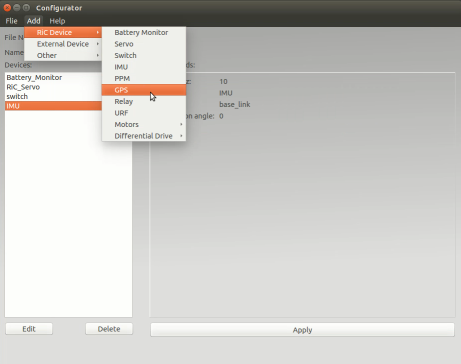Click the Add menu
This screenshot has height=364, width=461.
[33, 21]
